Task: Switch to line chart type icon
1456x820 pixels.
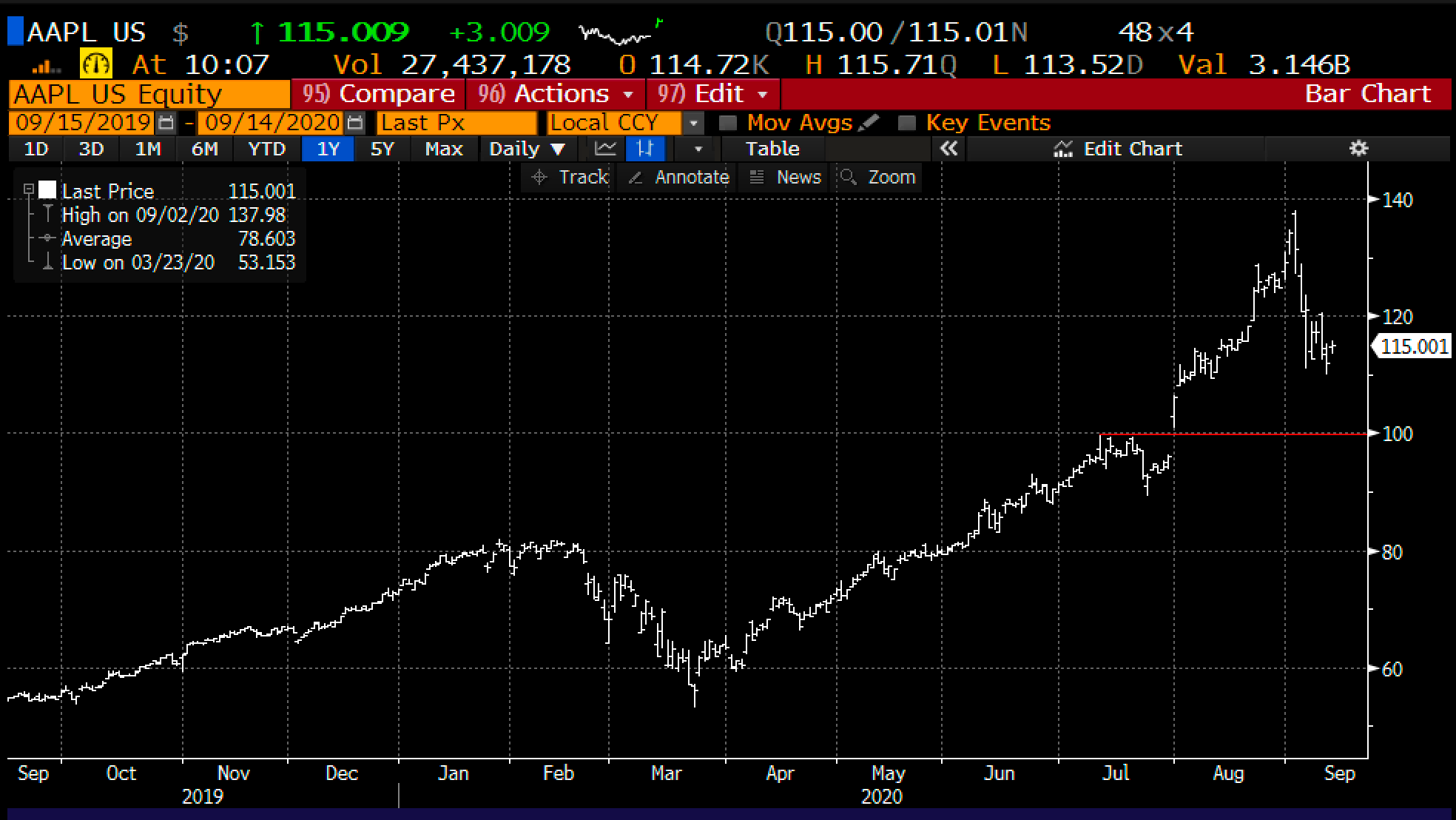Action: coord(605,149)
